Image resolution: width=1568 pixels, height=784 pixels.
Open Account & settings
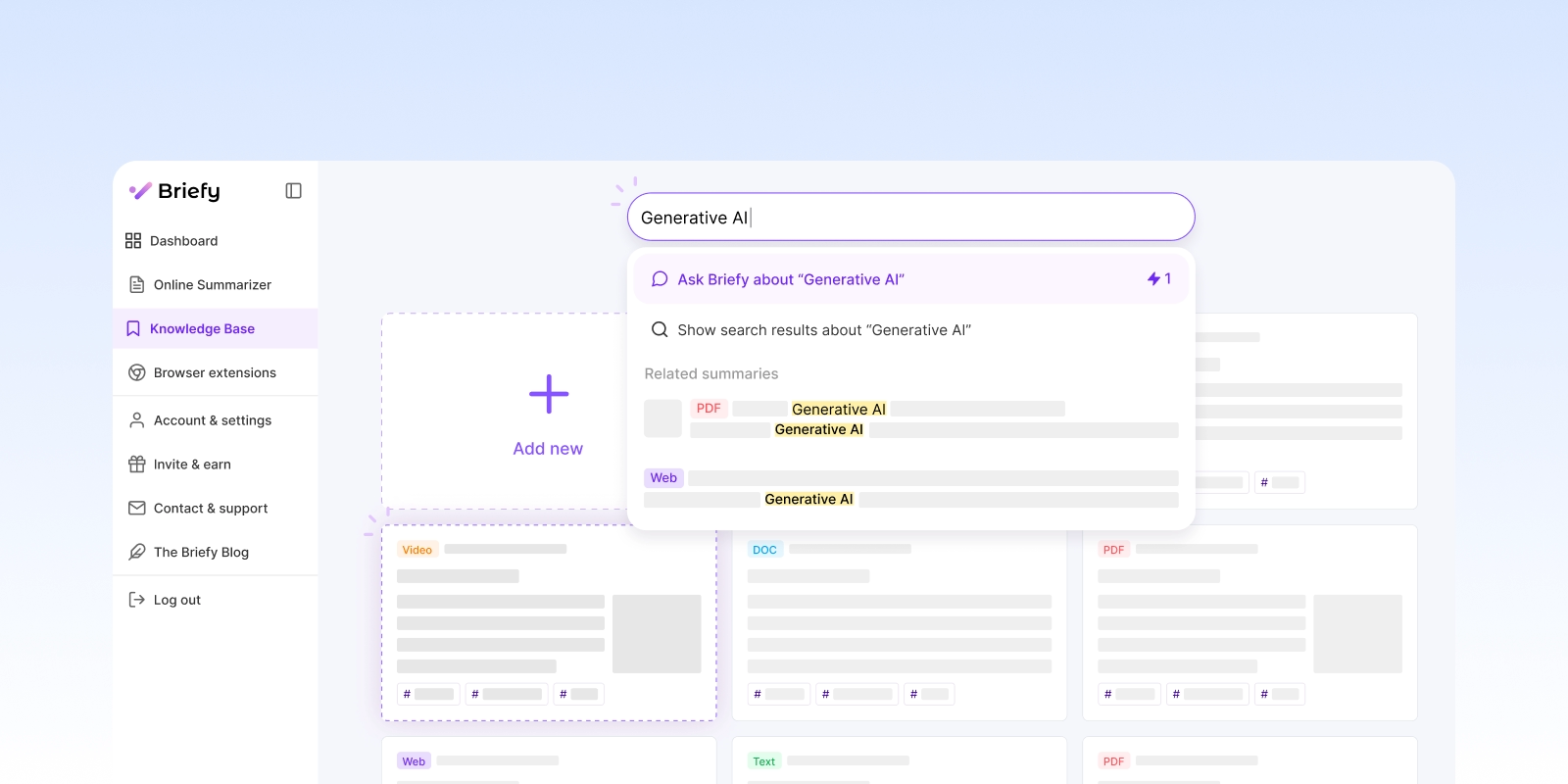pos(216,419)
